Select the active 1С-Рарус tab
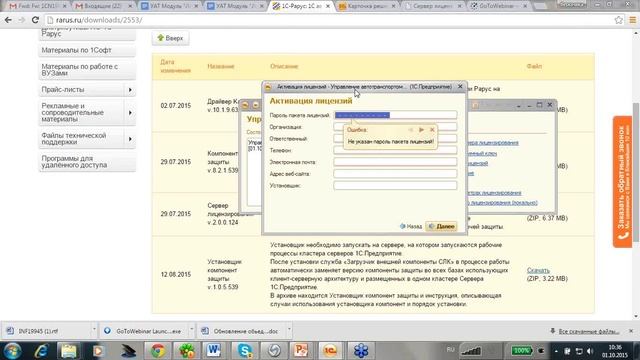This screenshot has height=360, width=640. (x=300, y=6)
